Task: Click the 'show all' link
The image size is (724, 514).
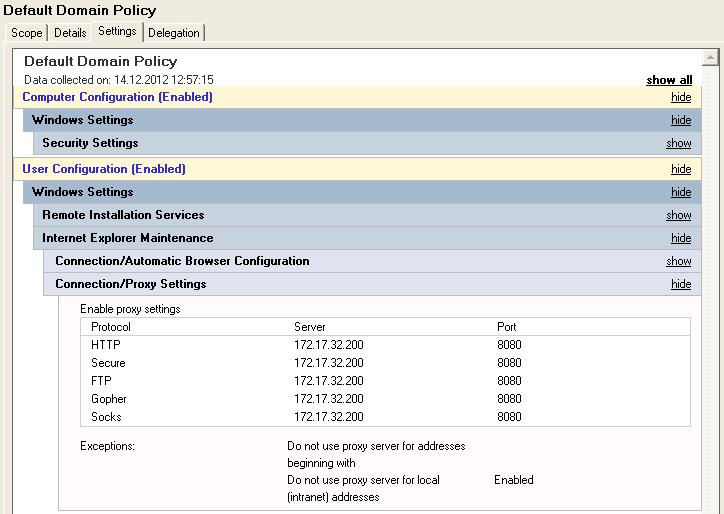Action: tap(669, 80)
